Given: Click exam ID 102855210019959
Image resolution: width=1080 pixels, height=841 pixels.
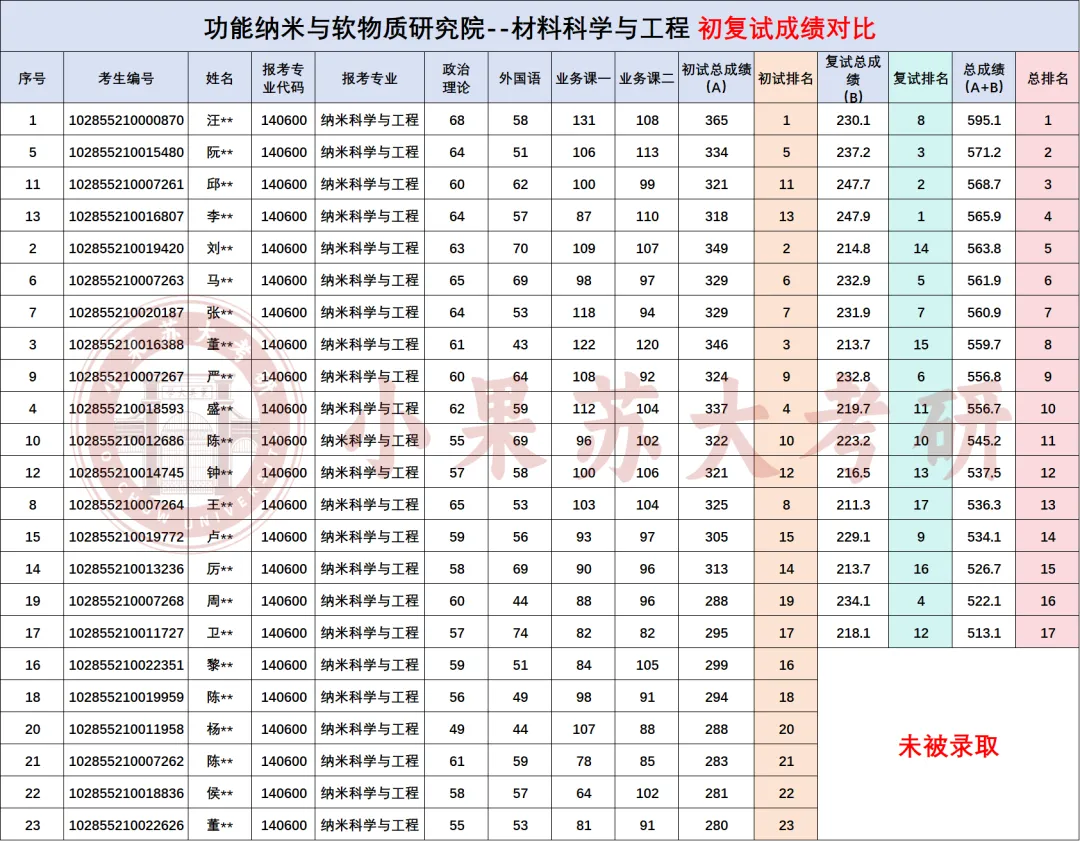Looking at the screenshot, I should [x=126, y=697].
